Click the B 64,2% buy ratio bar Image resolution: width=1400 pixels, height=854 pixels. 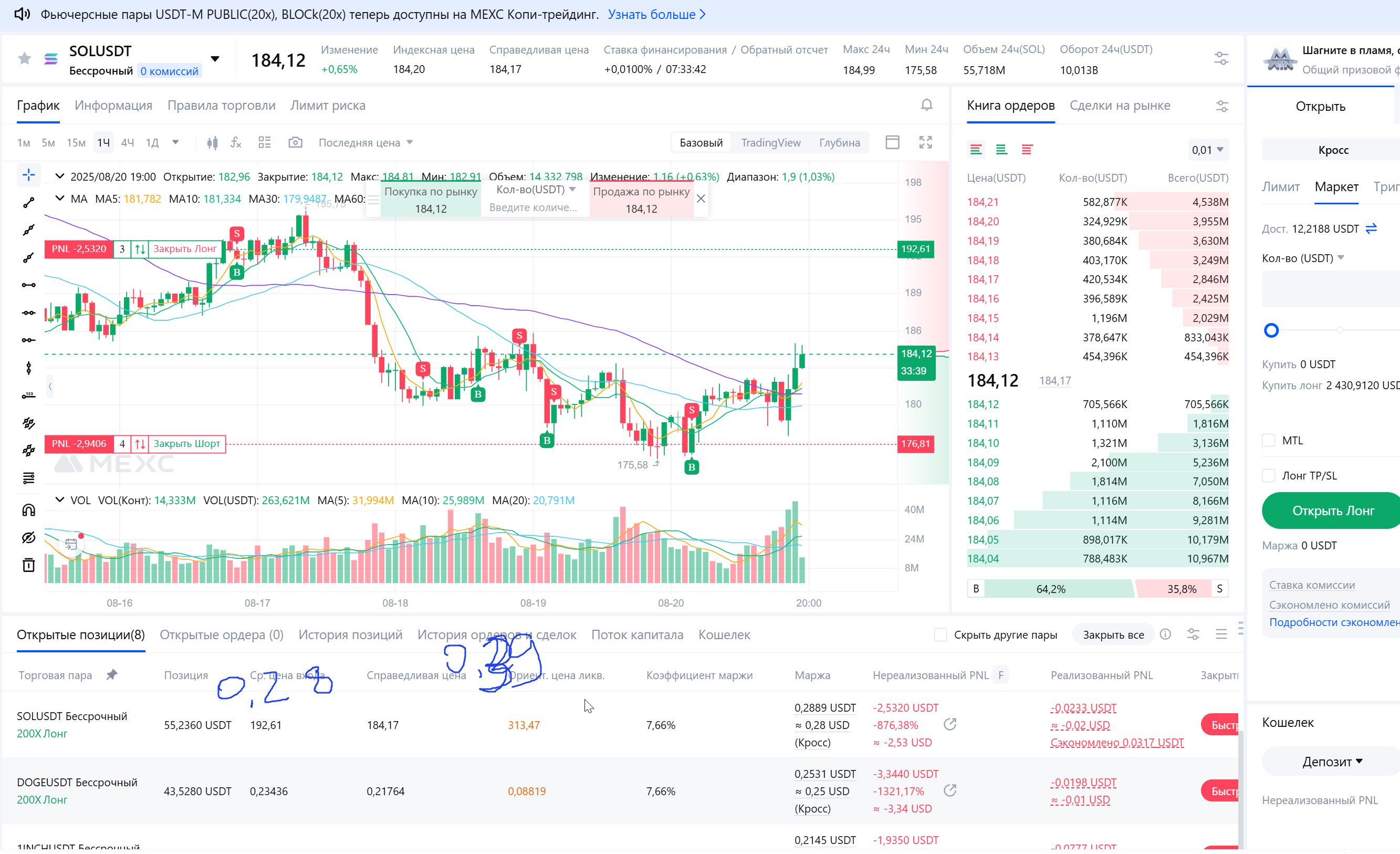coord(1051,589)
